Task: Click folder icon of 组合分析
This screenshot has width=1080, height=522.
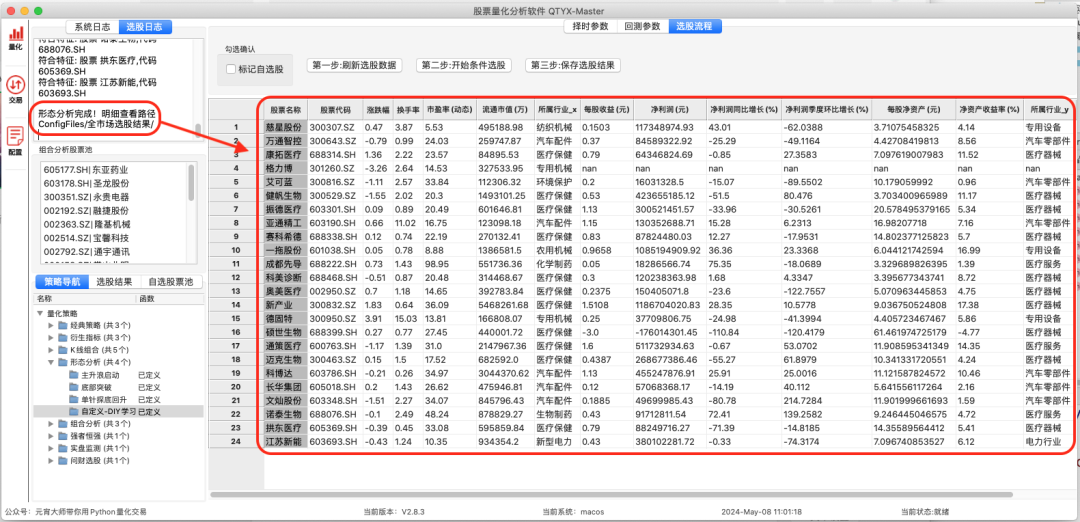Action: [63, 424]
